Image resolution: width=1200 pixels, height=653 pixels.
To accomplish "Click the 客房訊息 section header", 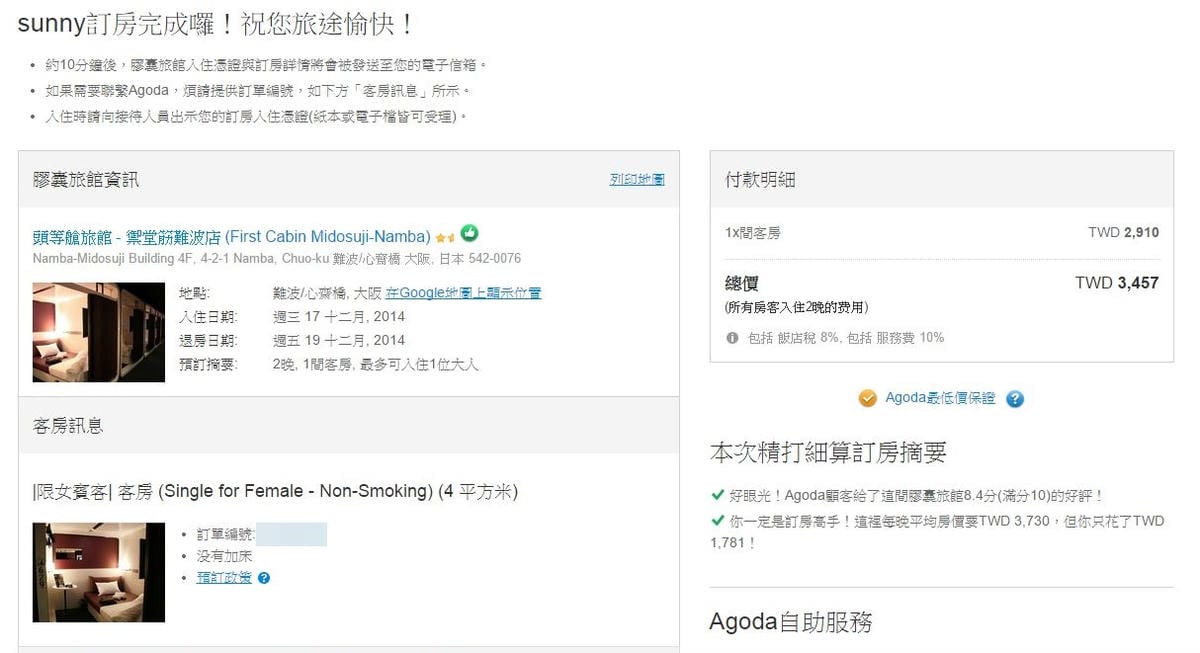I will coord(68,426).
